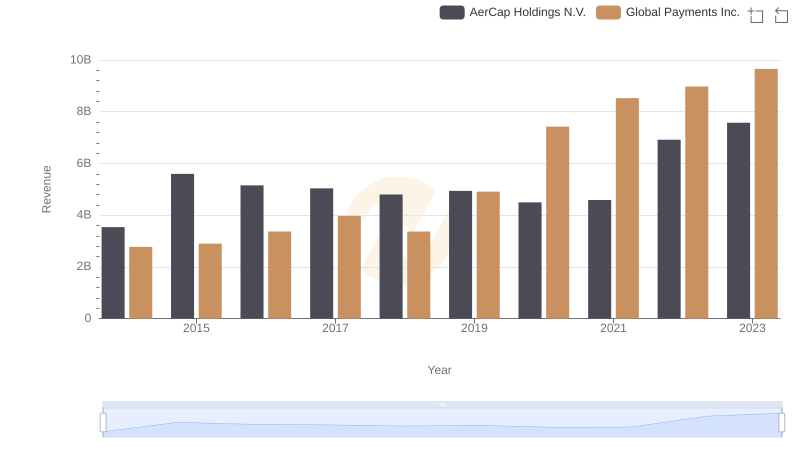Click the 4B y-axis label
Viewport: 800px width, 461px height.
[x=84, y=215]
